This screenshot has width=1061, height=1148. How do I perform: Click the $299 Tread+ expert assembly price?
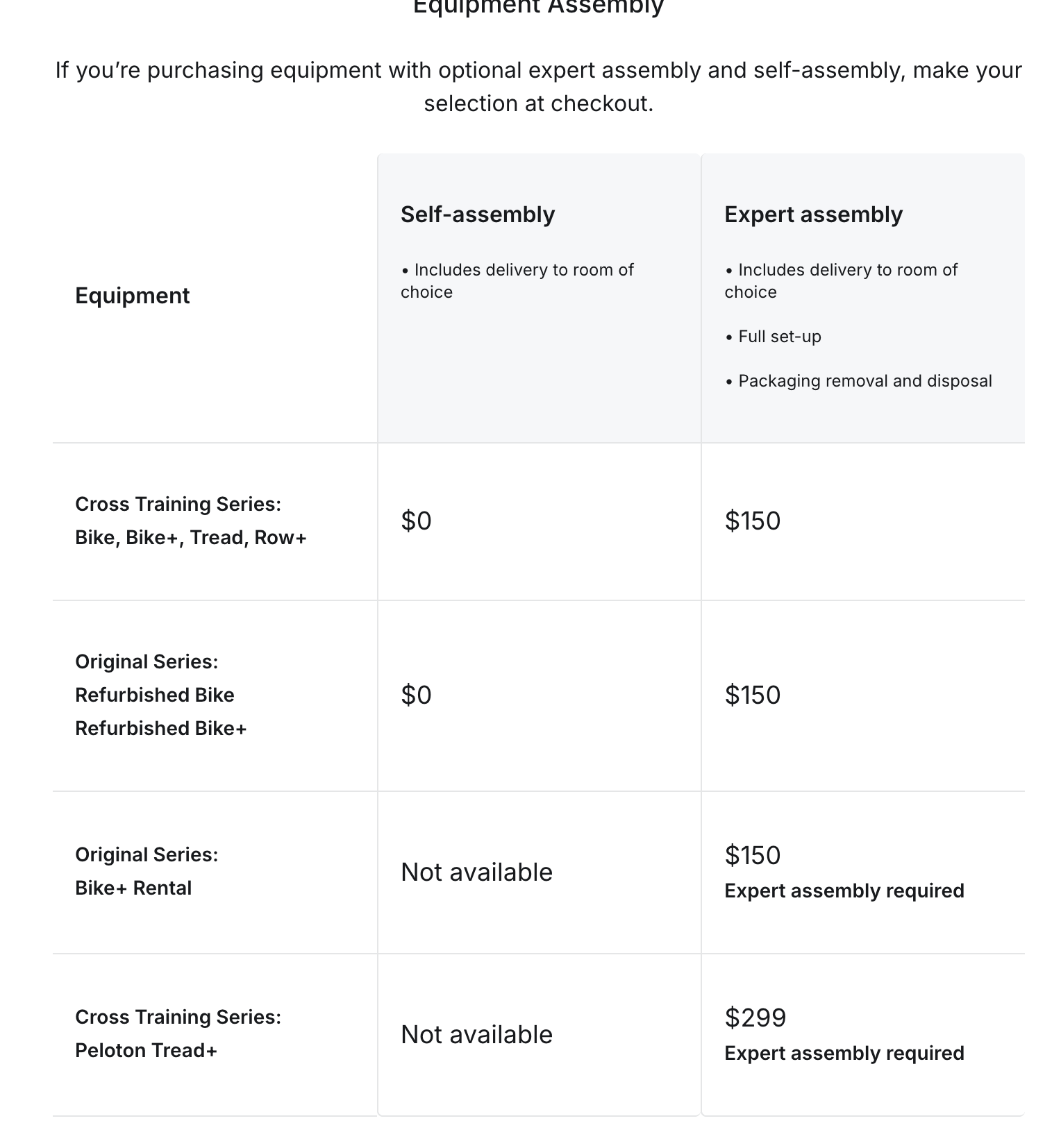755,1018
